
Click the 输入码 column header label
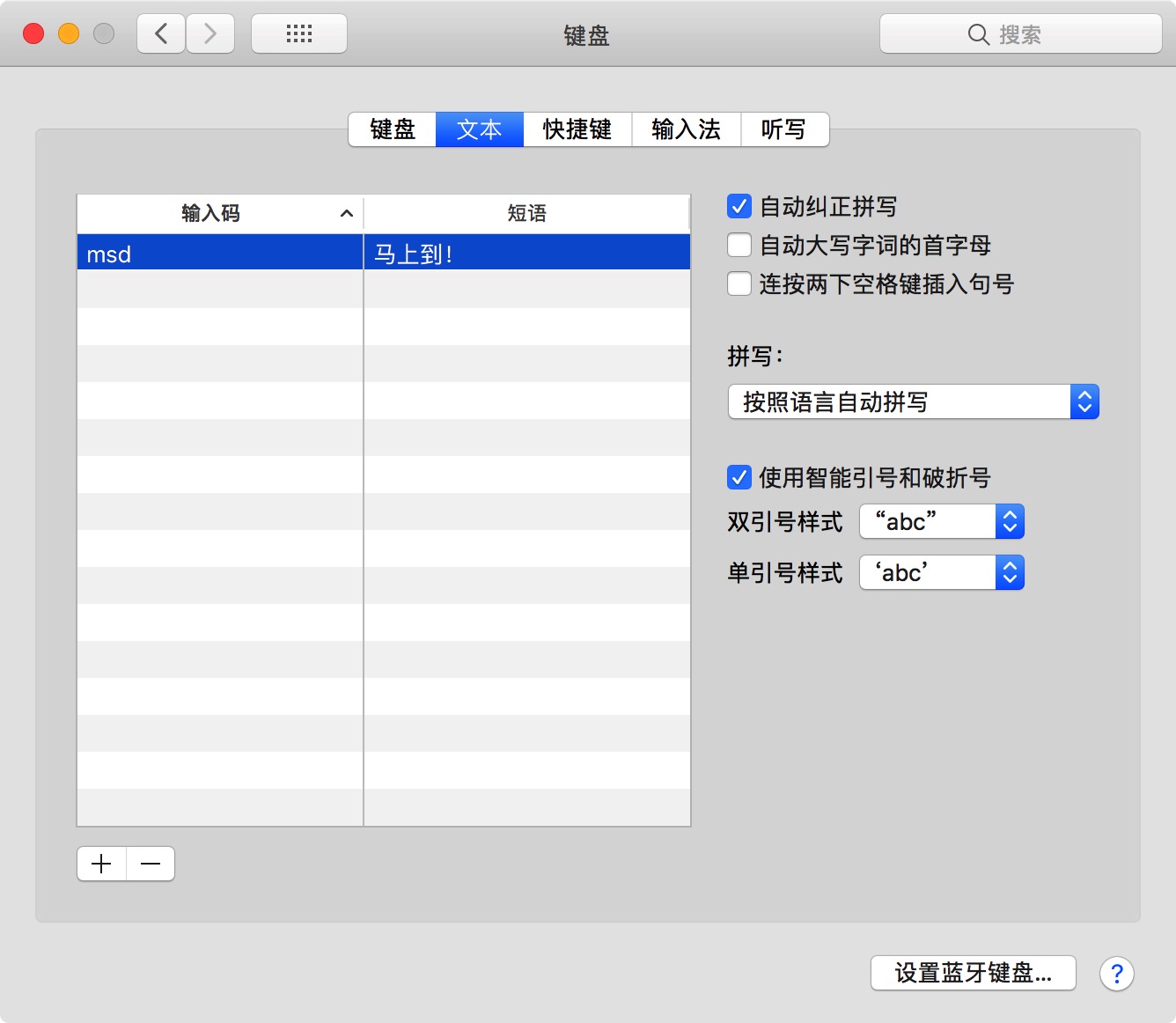[x=211, y=213]
